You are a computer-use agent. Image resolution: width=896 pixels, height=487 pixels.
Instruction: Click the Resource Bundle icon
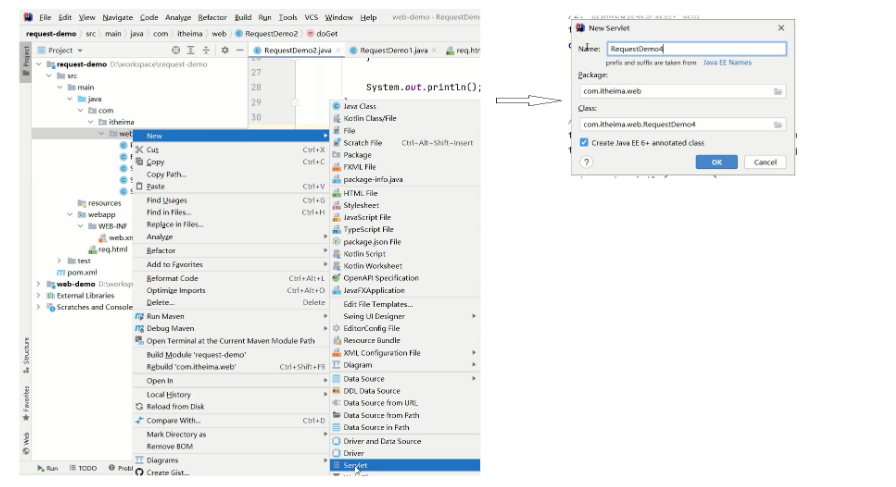337,340
